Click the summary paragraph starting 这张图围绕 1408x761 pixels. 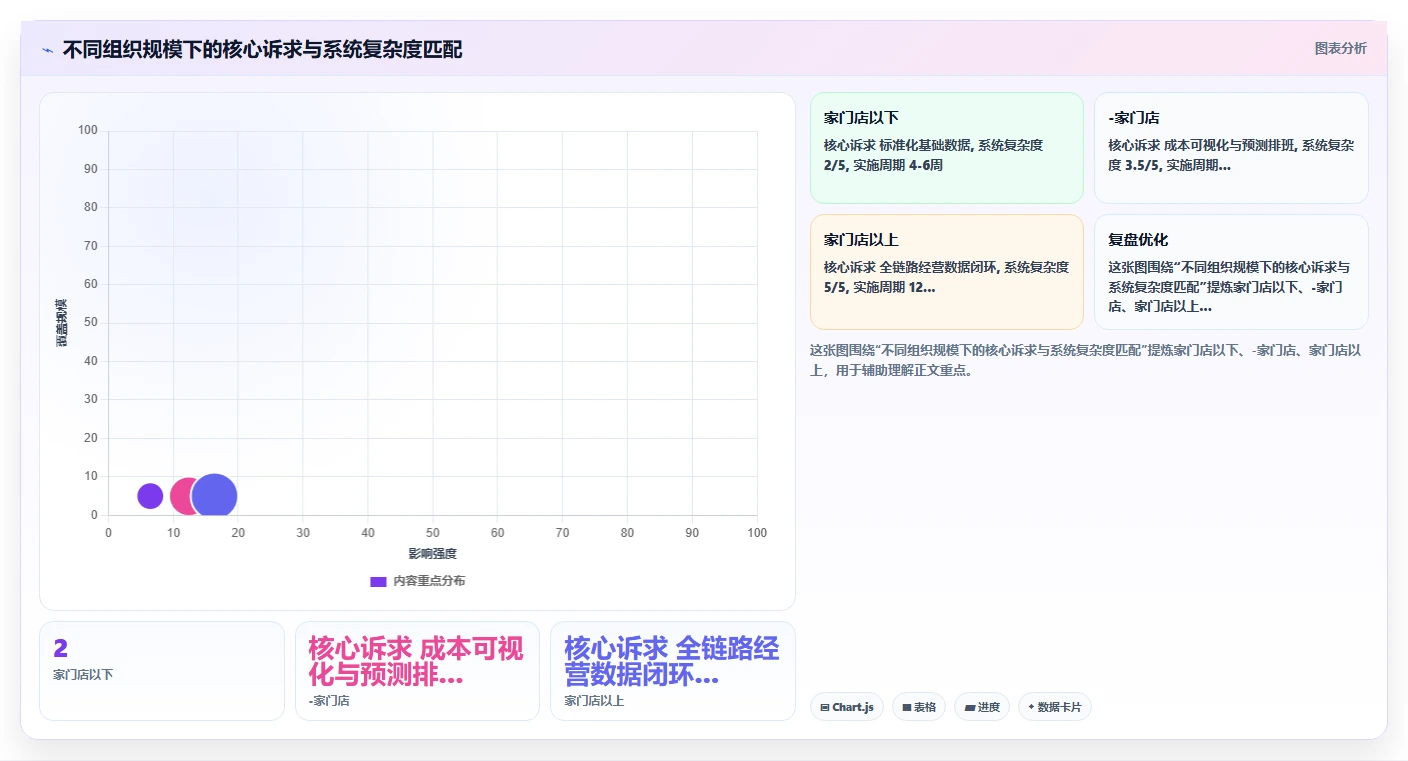click(1085, 360)
